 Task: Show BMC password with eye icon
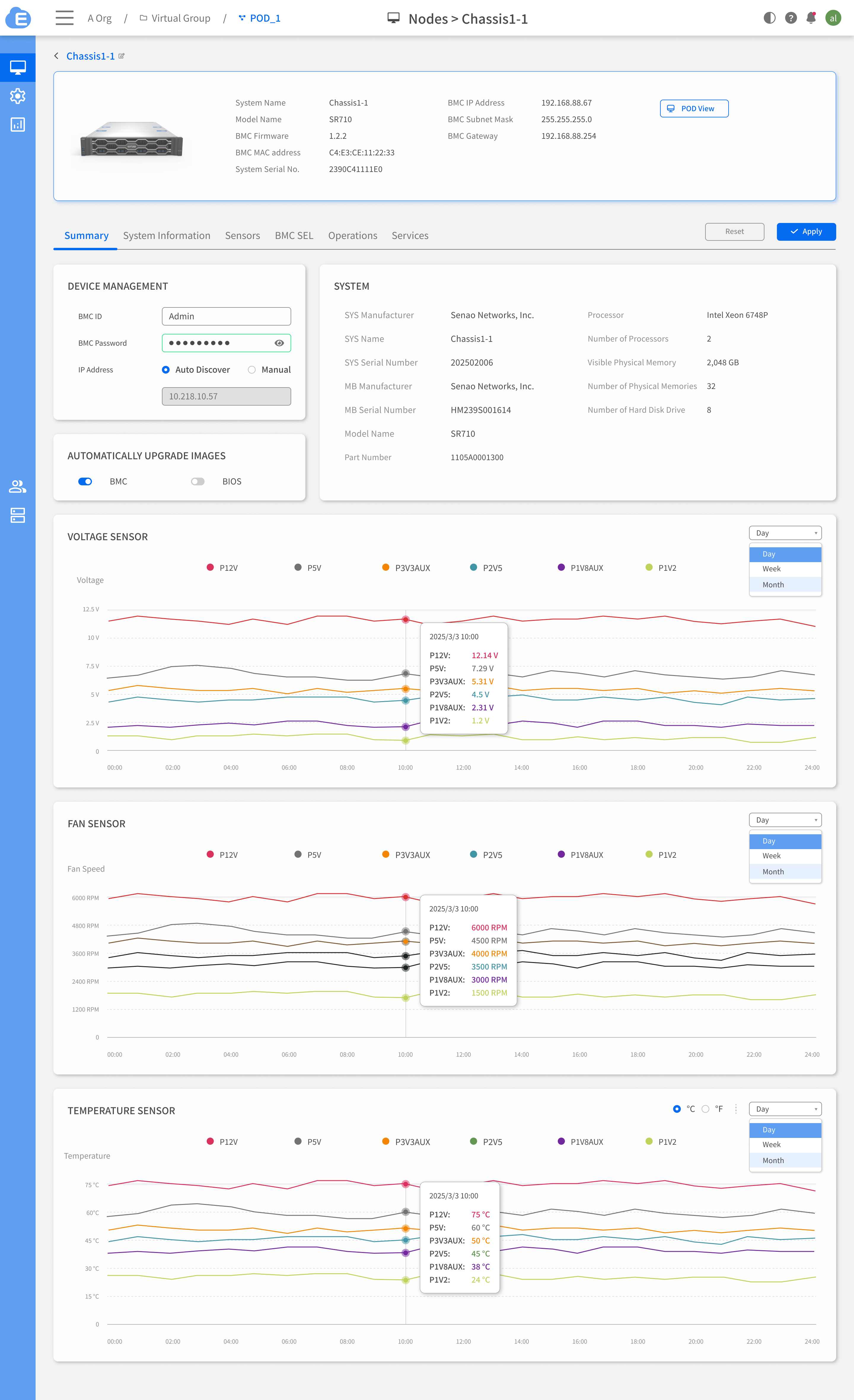(x=279, y=343)
